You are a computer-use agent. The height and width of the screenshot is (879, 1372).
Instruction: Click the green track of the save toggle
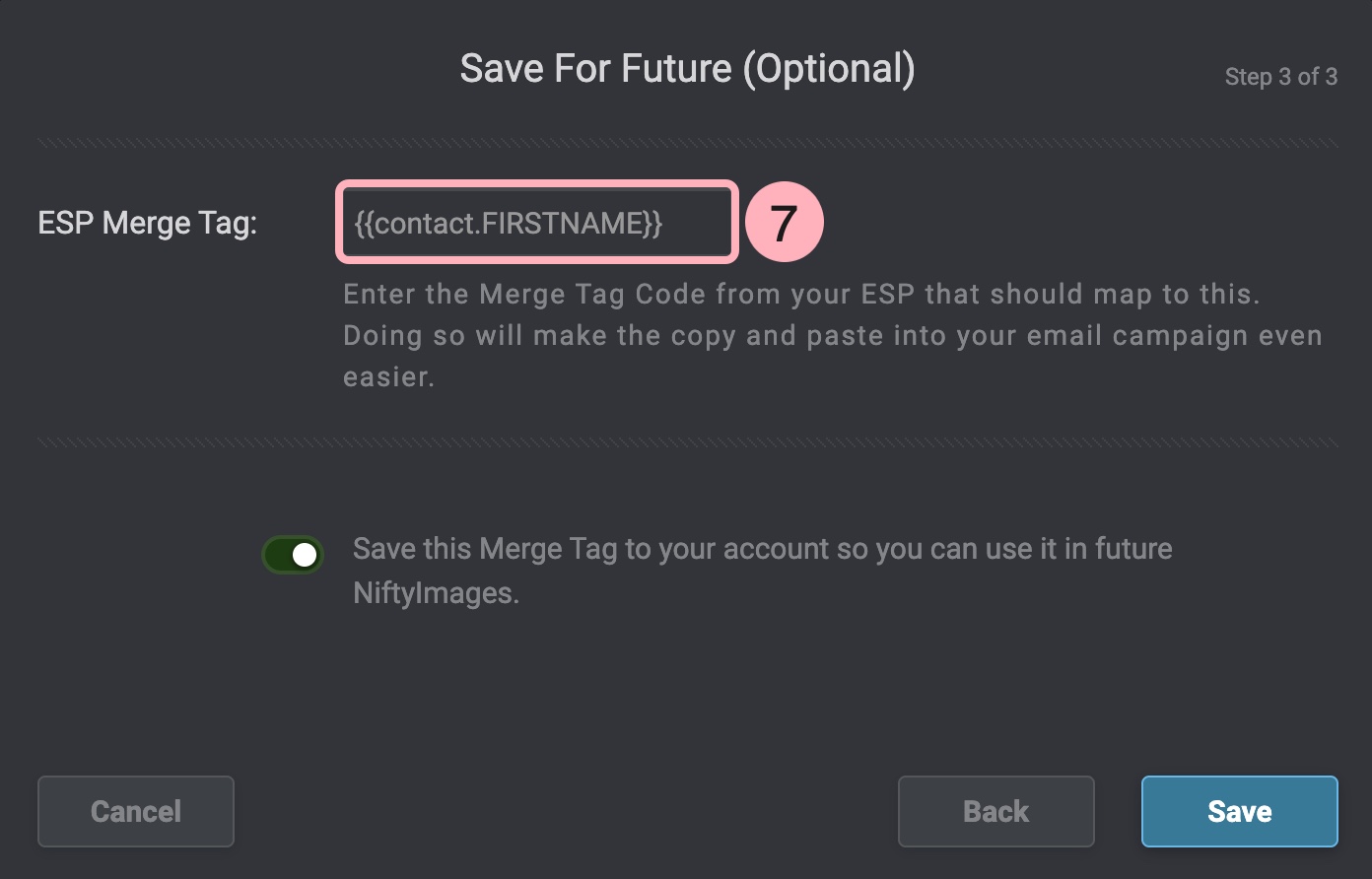pos(277,555)
